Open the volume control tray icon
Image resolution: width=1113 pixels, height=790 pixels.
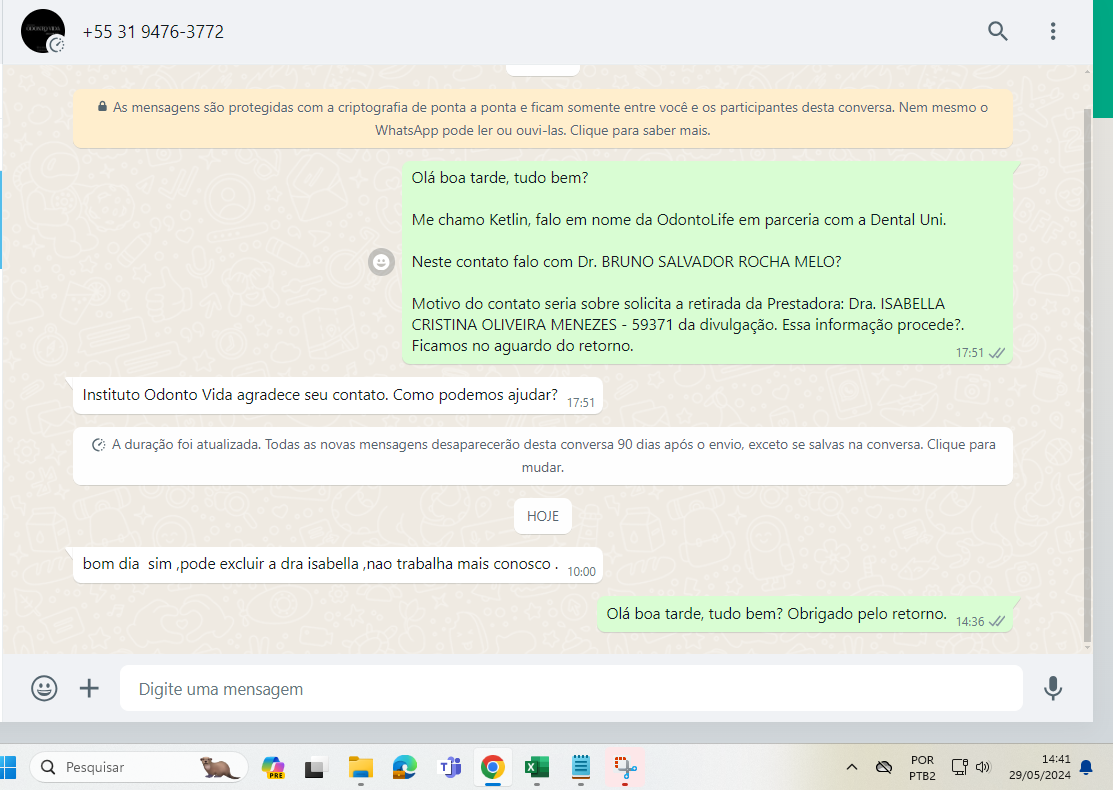click(x=983, y=767)
